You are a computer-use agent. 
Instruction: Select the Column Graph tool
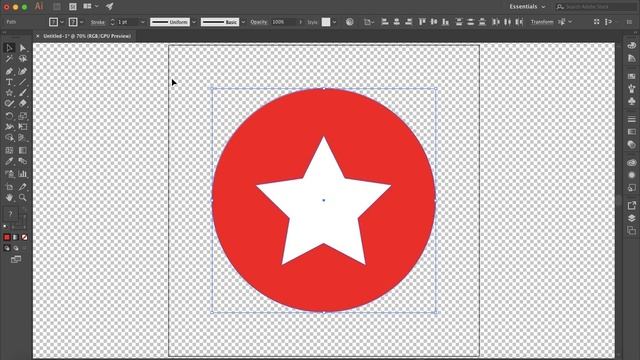click(x=23, y=174)
